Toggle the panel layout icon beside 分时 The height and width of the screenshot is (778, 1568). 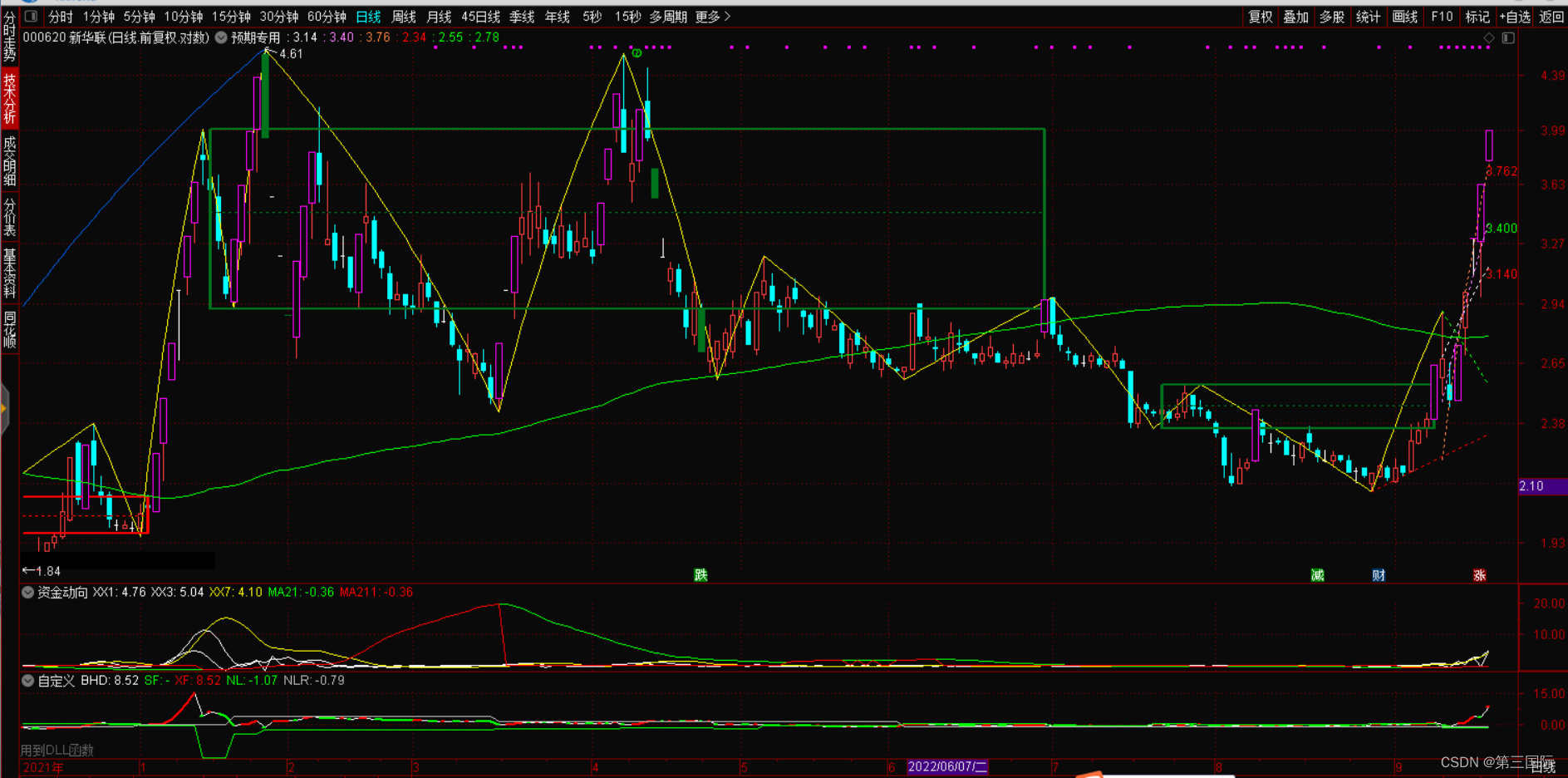[31, 16]
